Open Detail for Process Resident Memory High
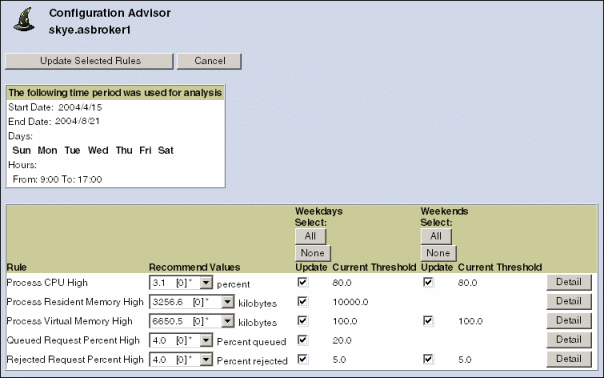The height and width of the screenshot is (378, 604). click(x=569, y=301)
